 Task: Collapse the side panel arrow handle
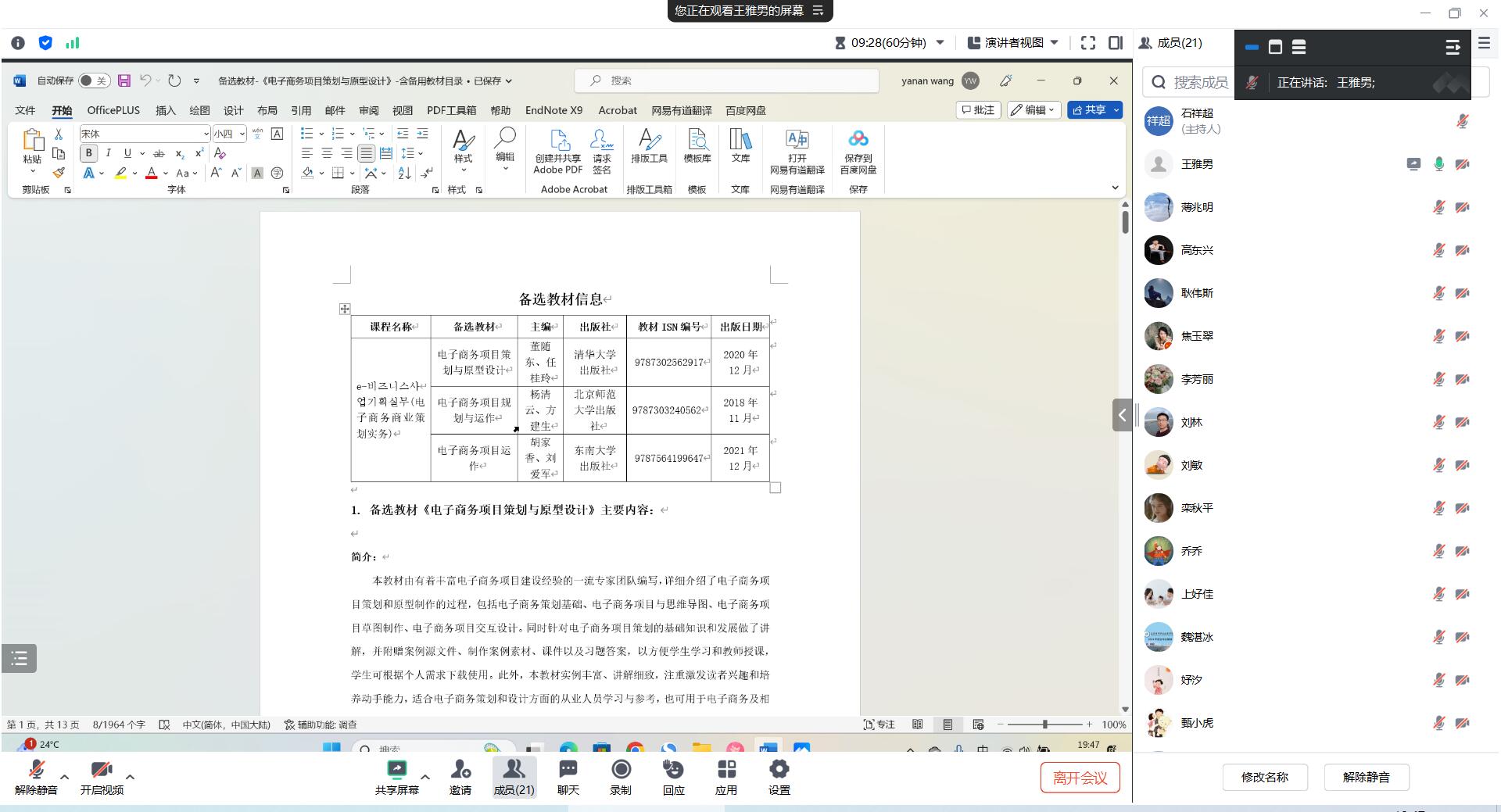pyautogui.click(x=1122, y=415)
